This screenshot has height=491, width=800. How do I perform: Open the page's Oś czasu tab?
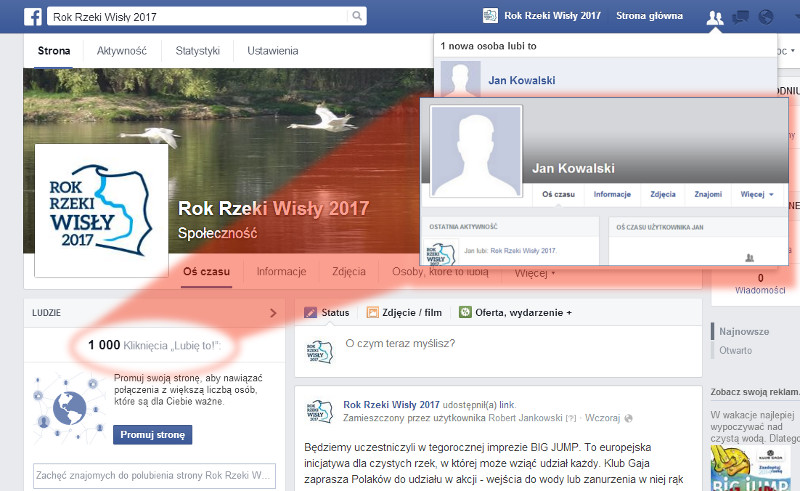206,272
